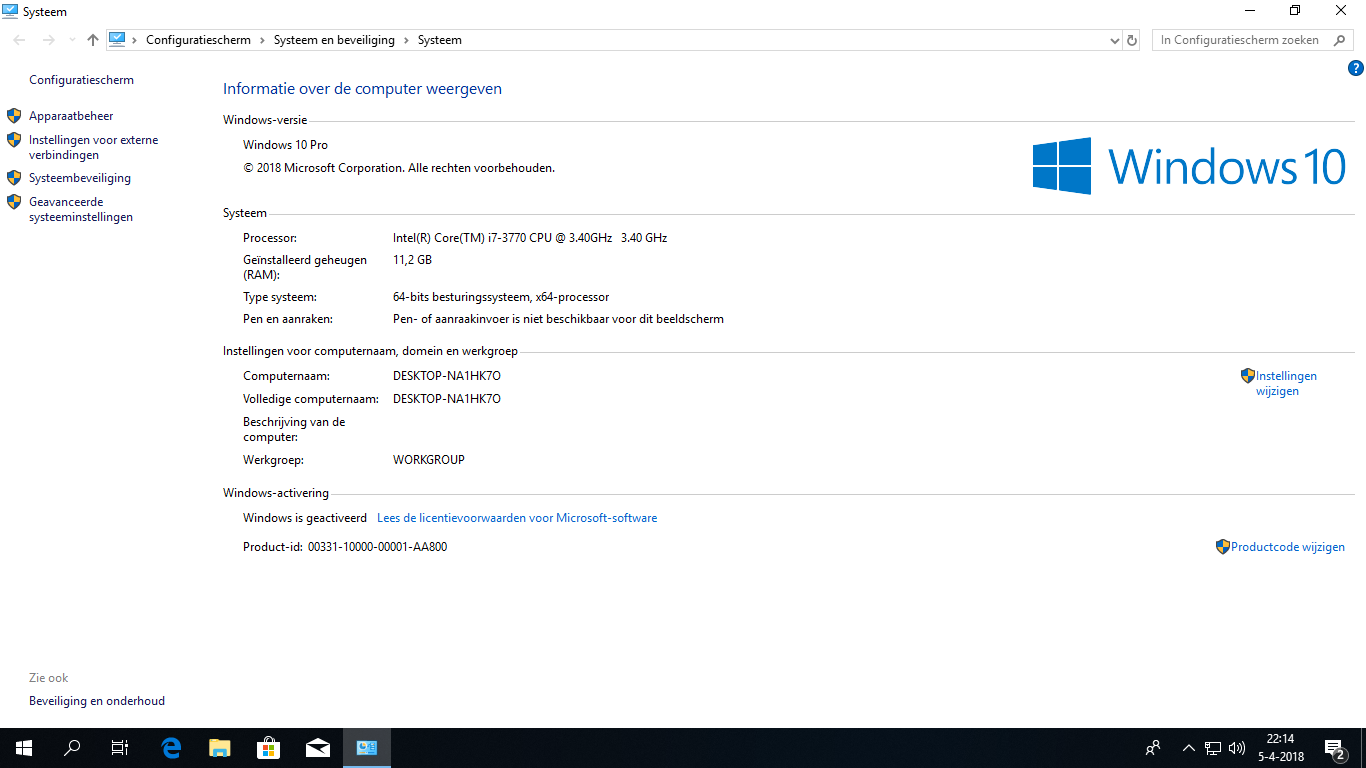Click the 11,2 GB RAM value
The width and height of the screenshot is (1366, 768).
click(x=412, y=260)
